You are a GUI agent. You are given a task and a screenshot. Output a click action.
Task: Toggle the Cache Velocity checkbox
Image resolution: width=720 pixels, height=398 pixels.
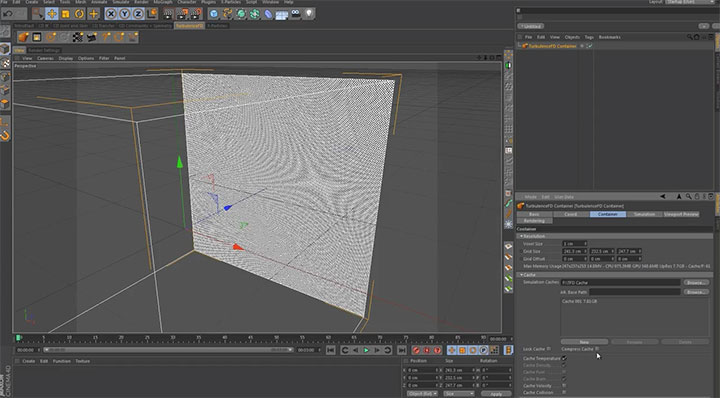pos(564,386)
